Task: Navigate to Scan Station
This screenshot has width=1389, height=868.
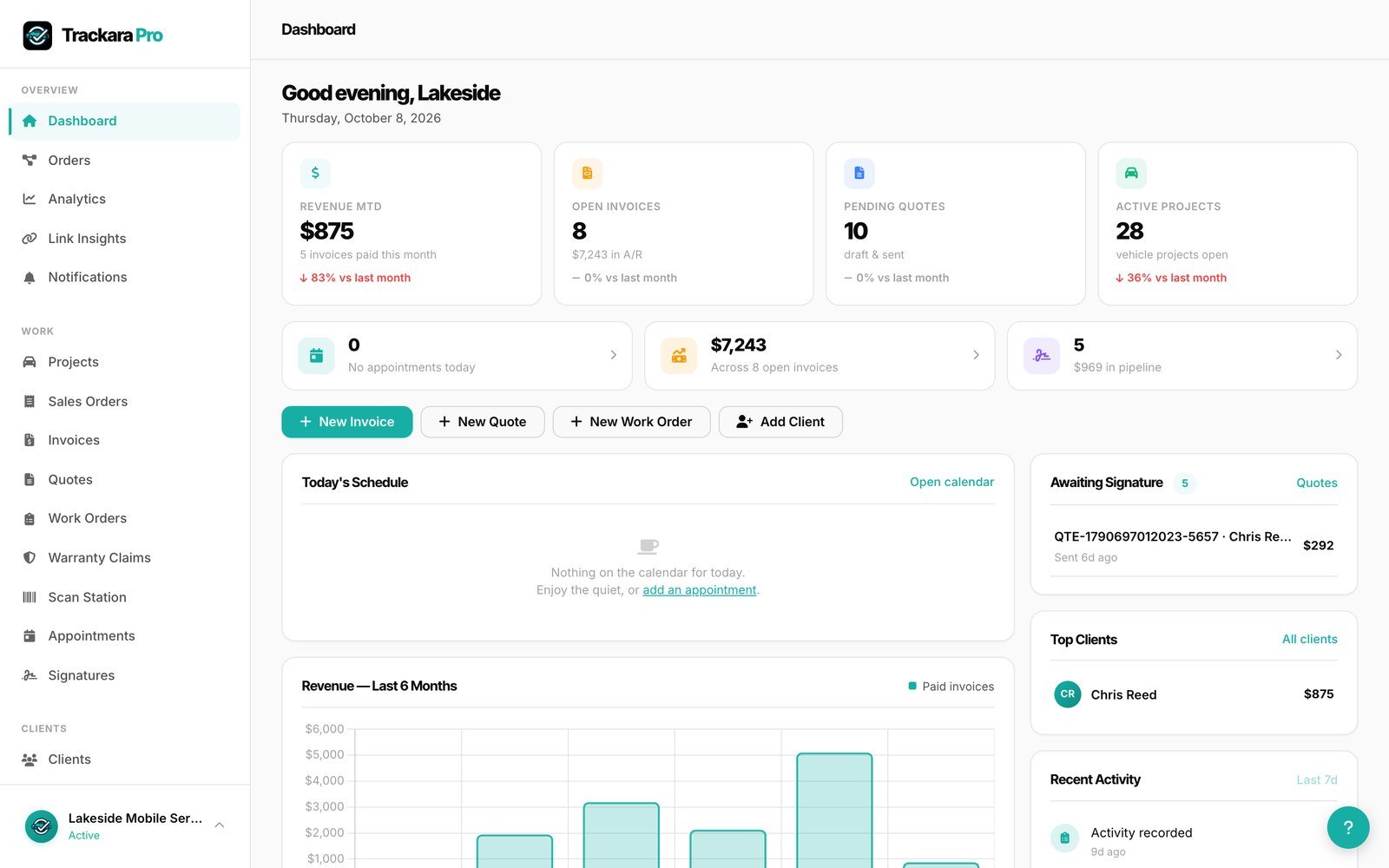Action: coord(125,597)
